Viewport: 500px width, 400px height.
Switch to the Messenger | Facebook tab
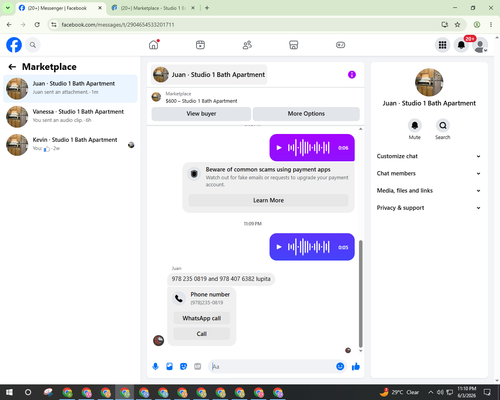coord(61,8)
